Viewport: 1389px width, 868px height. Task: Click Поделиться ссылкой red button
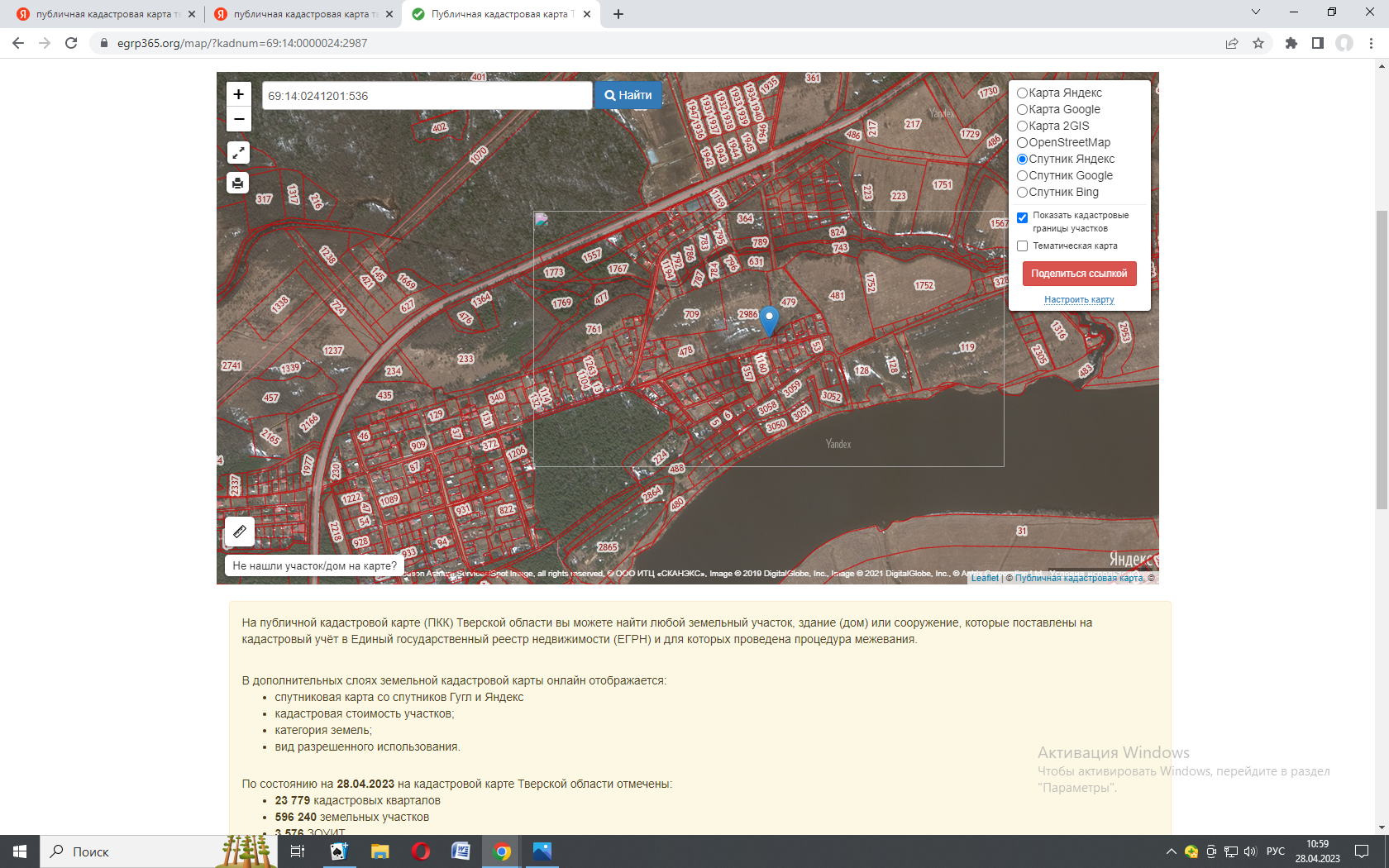coord(1079,274)
